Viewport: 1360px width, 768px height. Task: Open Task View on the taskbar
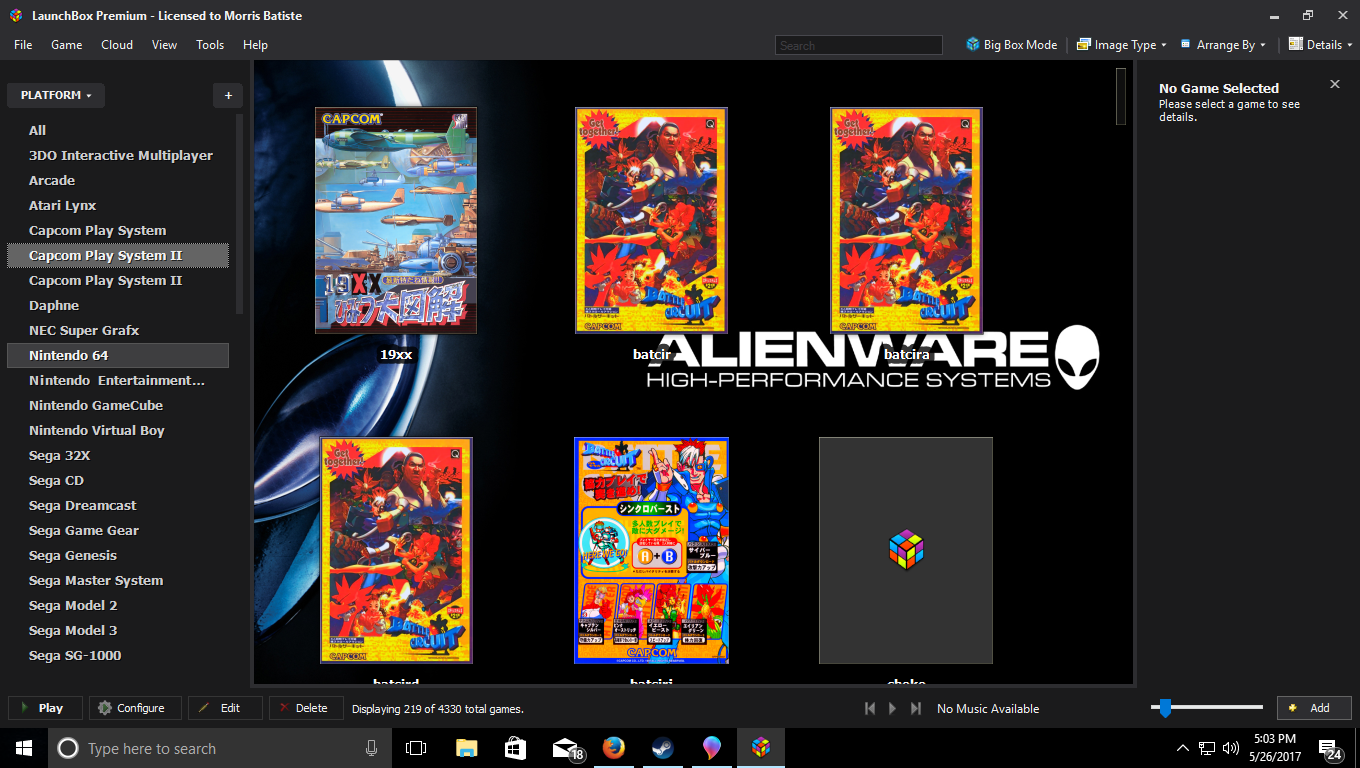[x=416, y=748]
